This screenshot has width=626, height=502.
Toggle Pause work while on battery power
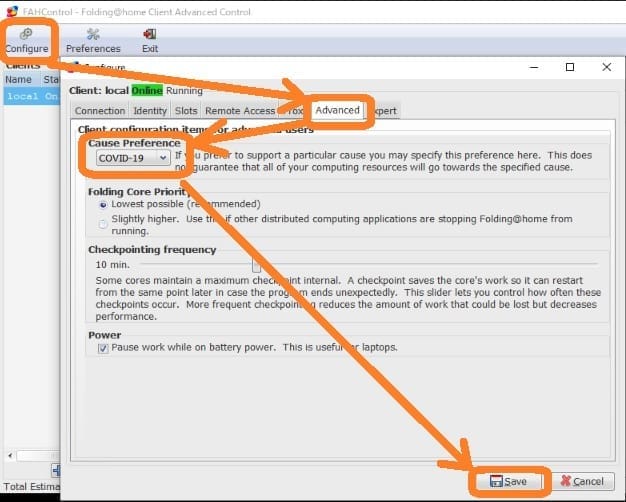coord(103,348)
